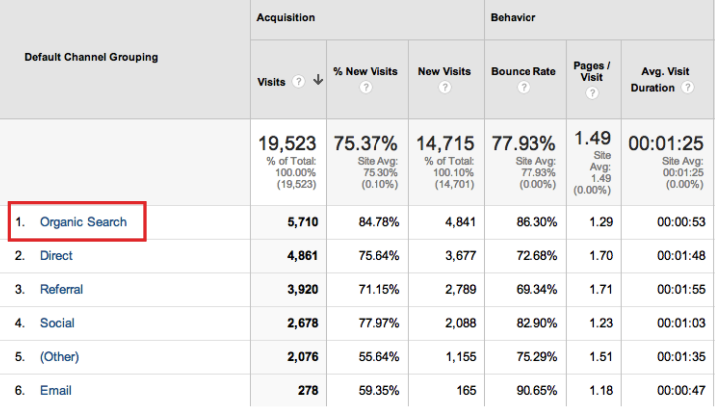715x409 pixels.
Task: Click (Other) visits value 2,076
Action: pyautogui.click(x=302, y=357)
